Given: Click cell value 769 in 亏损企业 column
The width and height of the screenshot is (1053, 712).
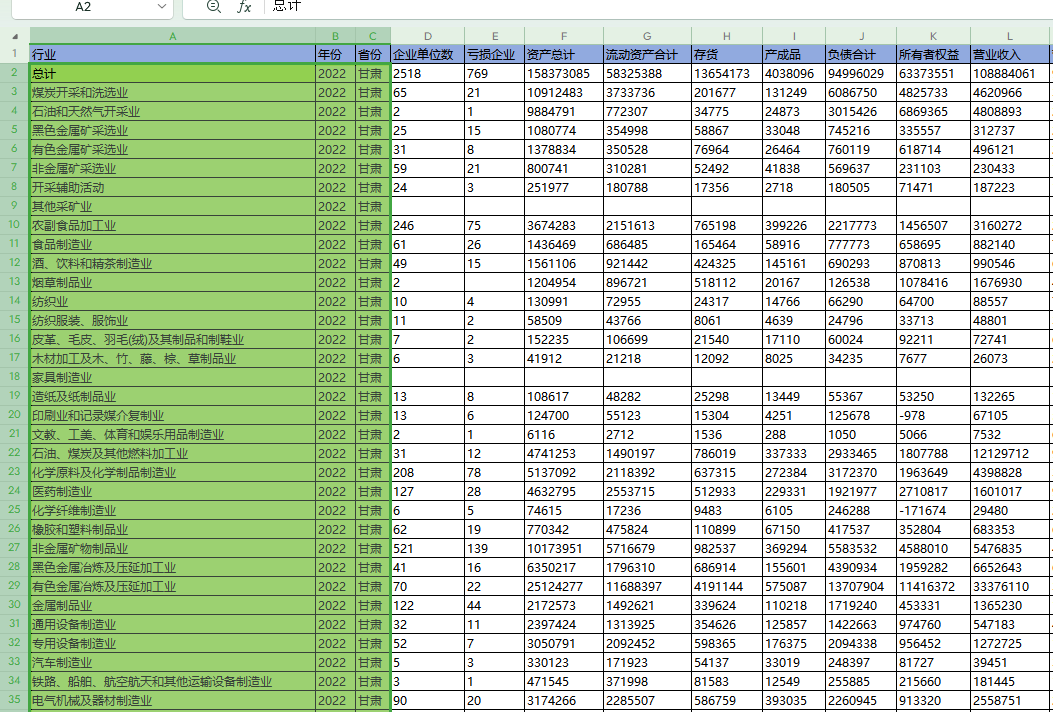Looking at the screenshot, I should (x=495, y=73).
